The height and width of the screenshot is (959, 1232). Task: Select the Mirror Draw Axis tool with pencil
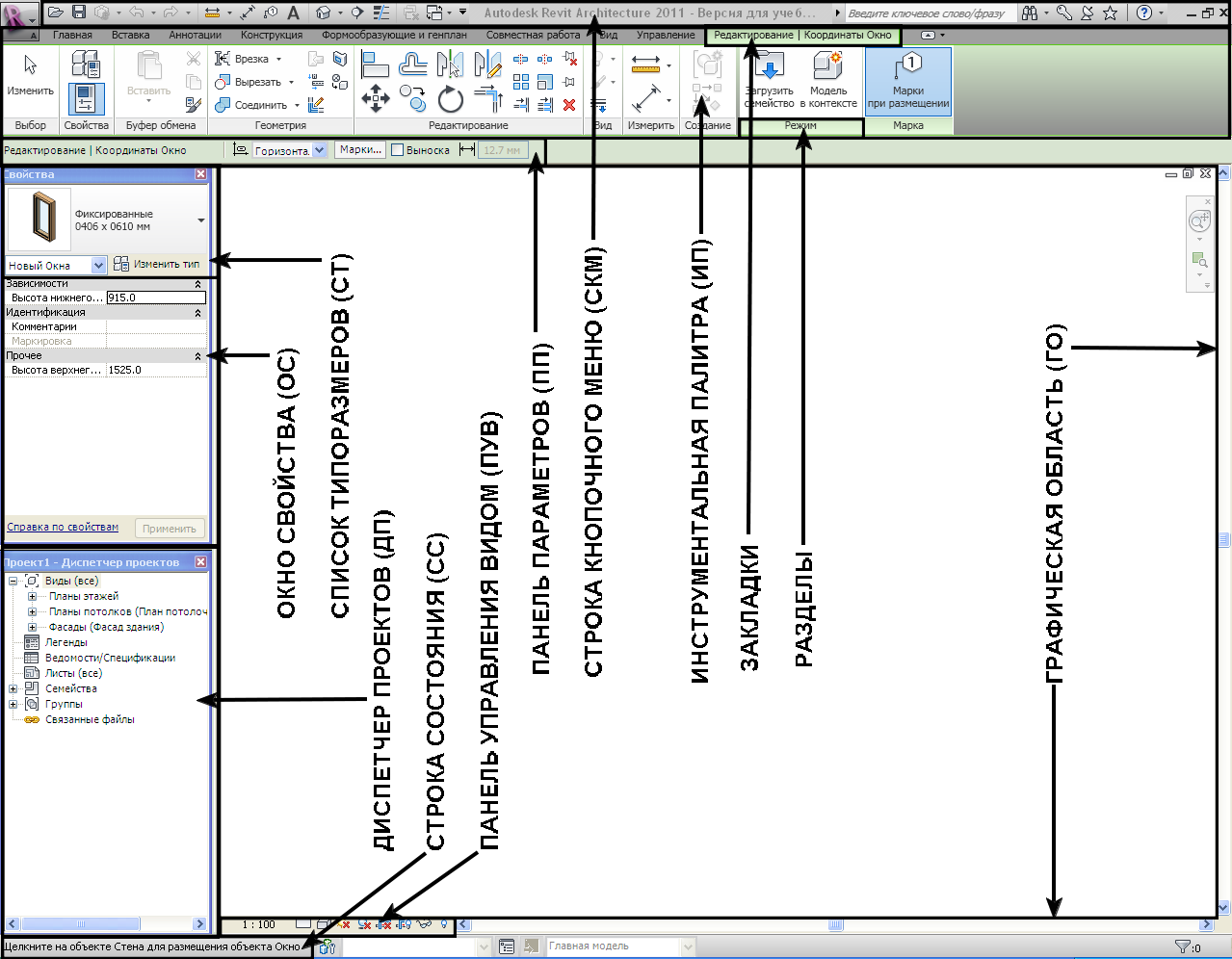coord(488,64)
